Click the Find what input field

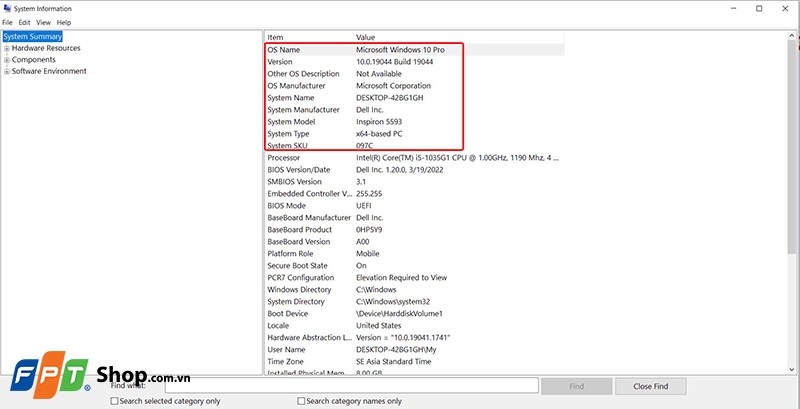coord(352,386)
